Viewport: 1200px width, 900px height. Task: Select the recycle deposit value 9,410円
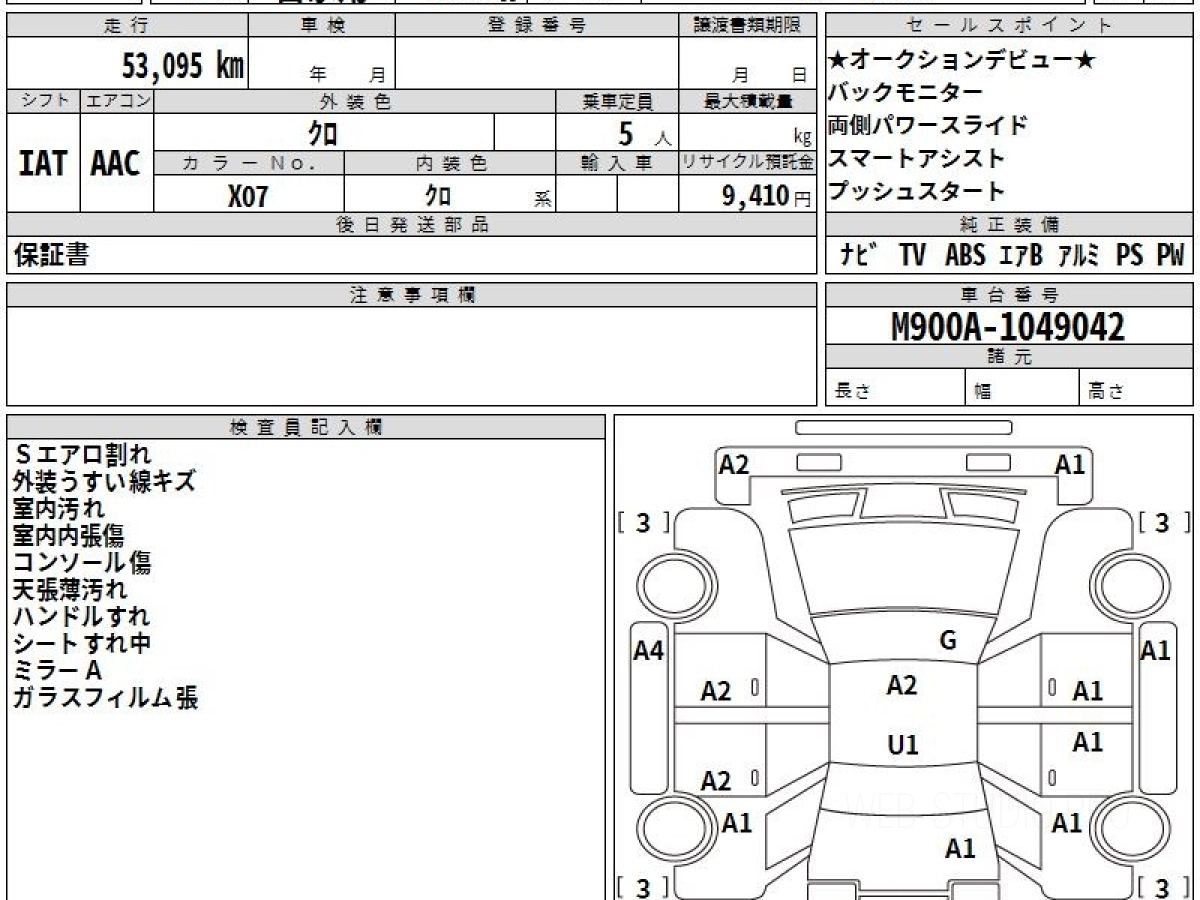766,196
